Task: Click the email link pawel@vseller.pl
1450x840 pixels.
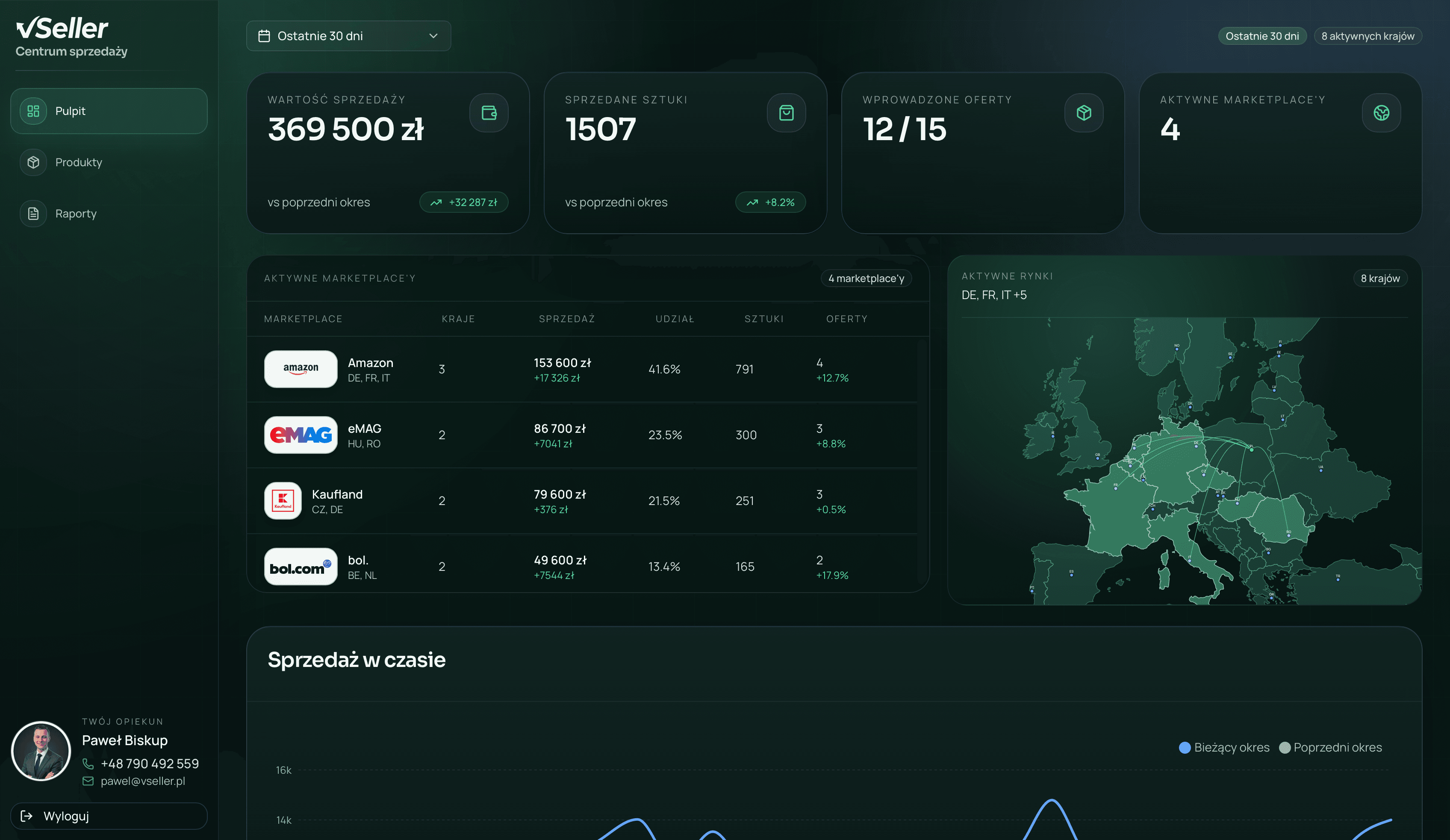Action: [x=143, y=781]
